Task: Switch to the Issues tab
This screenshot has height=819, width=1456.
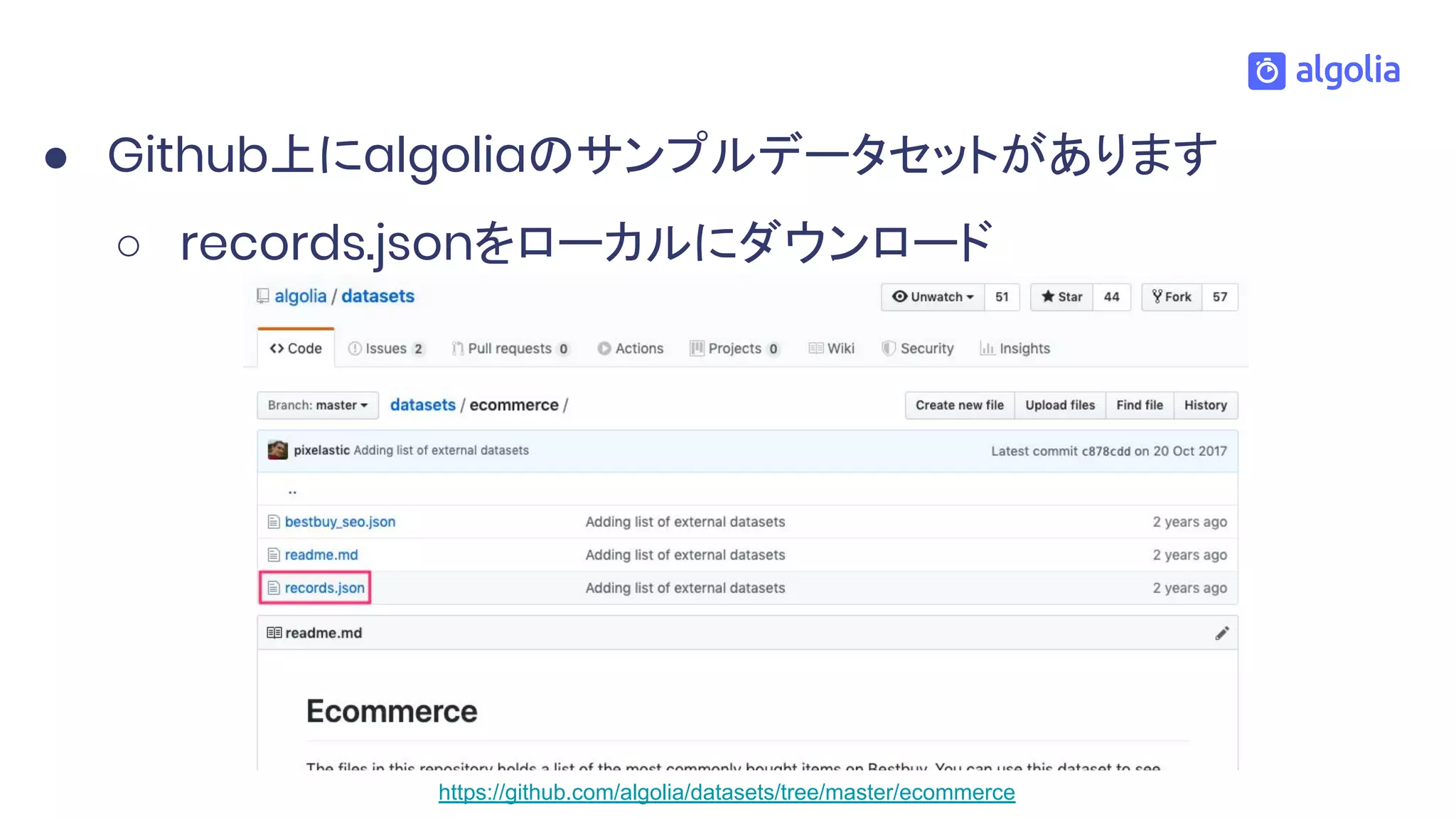Action: point(386,348)
